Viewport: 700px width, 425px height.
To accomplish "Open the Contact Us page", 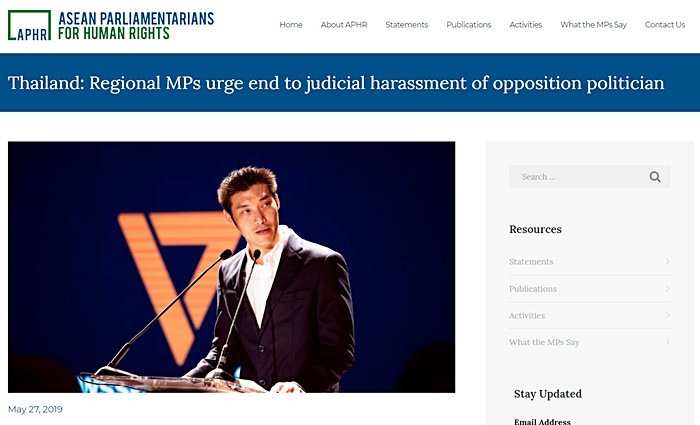I will 665,25.
